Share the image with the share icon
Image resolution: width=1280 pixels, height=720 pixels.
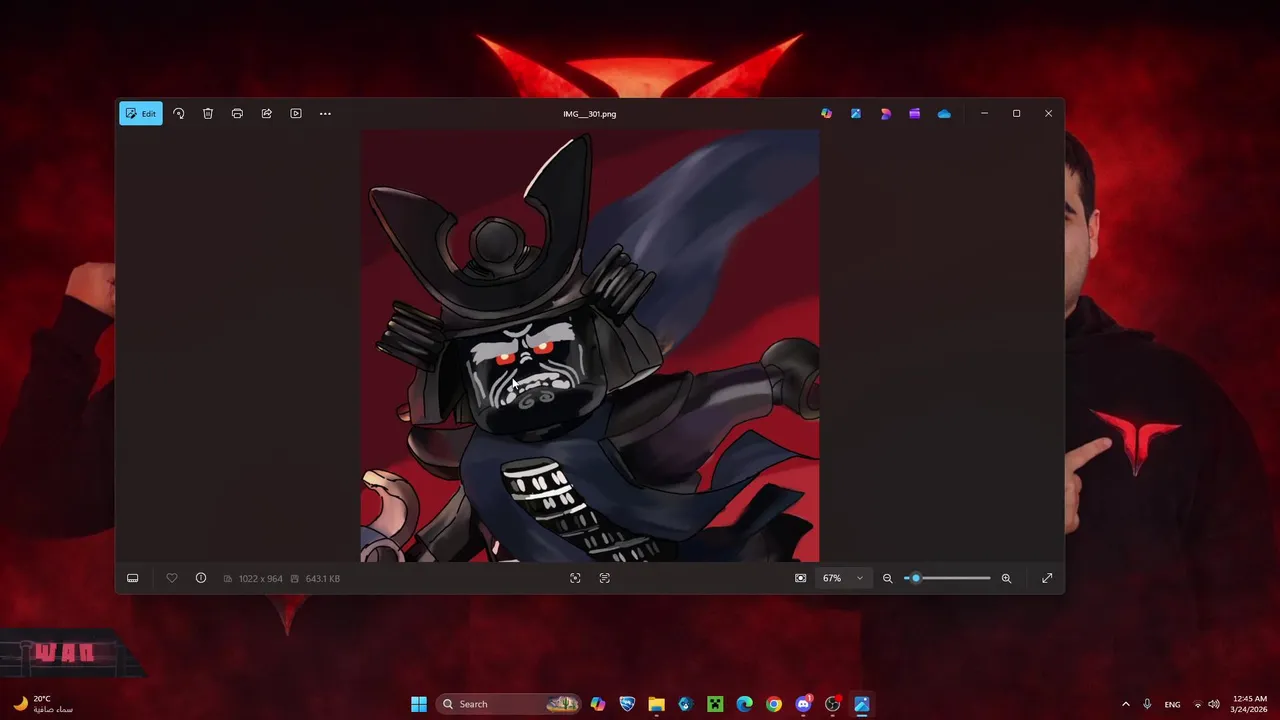(x=267, y=114)
